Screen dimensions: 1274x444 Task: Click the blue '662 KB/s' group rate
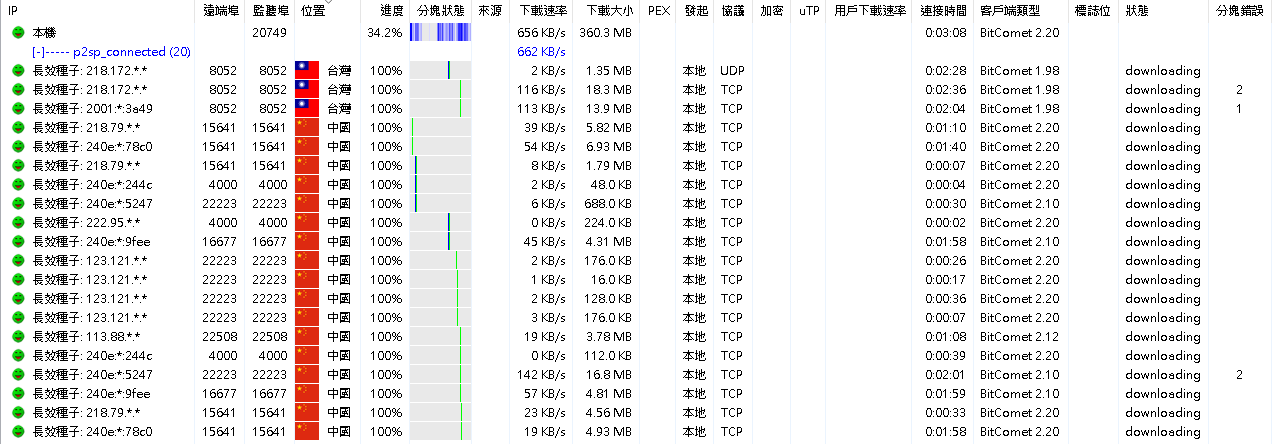(x=542, y=52)
